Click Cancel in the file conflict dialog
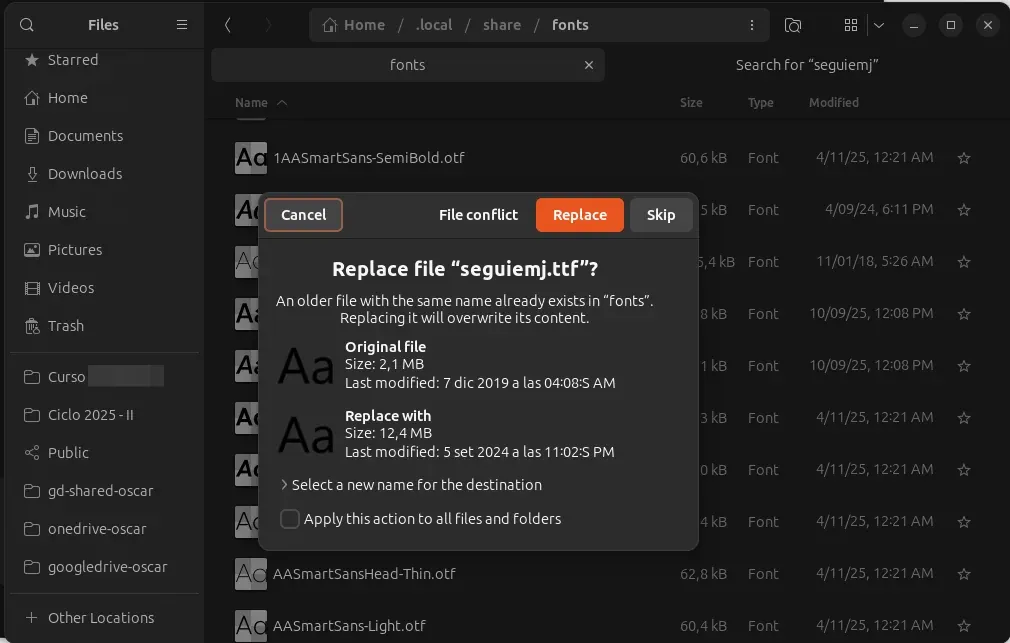Image resolution: width=1010 pixels, height=643 pixels. pos(303,215)
